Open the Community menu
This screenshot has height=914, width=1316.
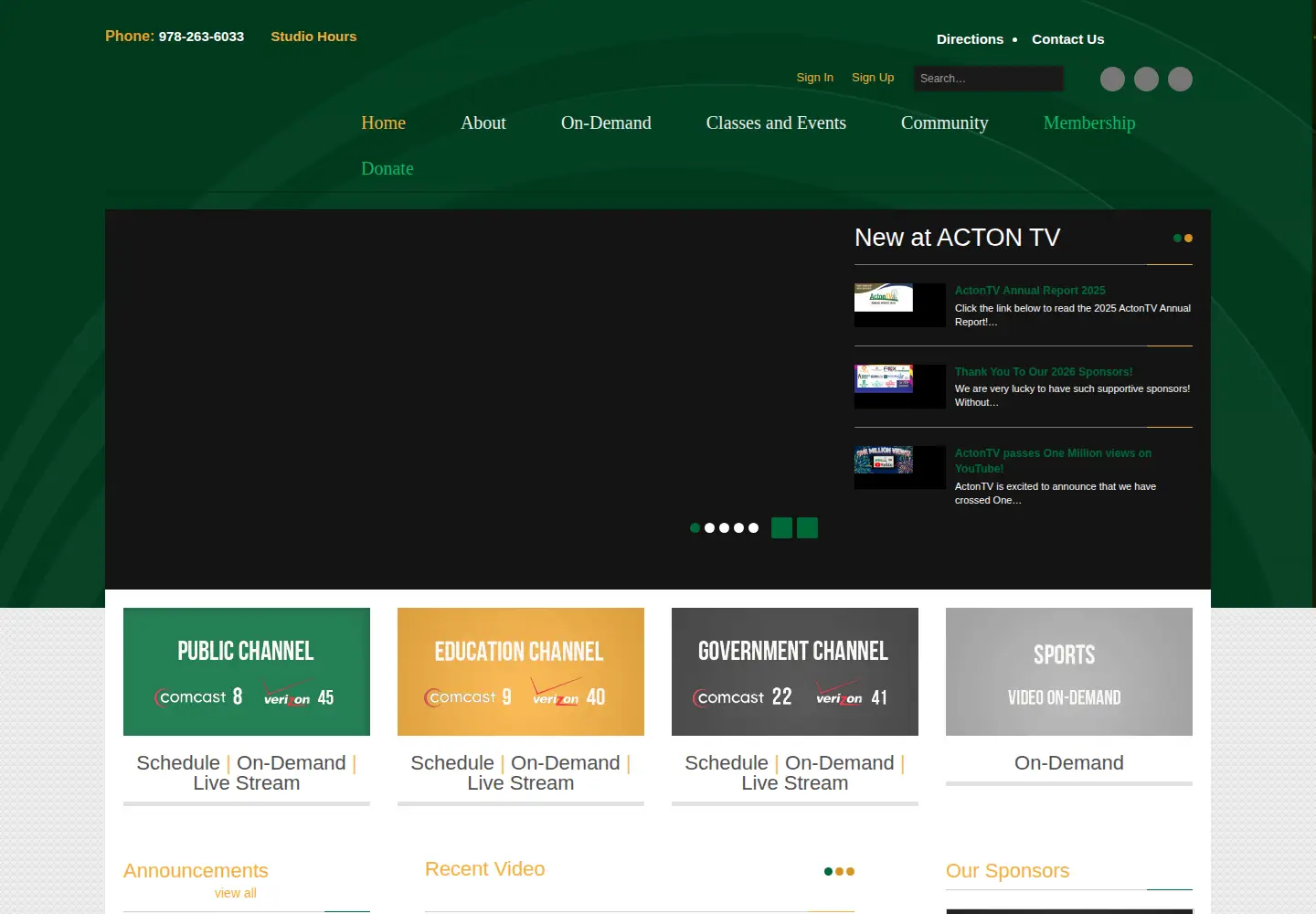tap(944, 122)
